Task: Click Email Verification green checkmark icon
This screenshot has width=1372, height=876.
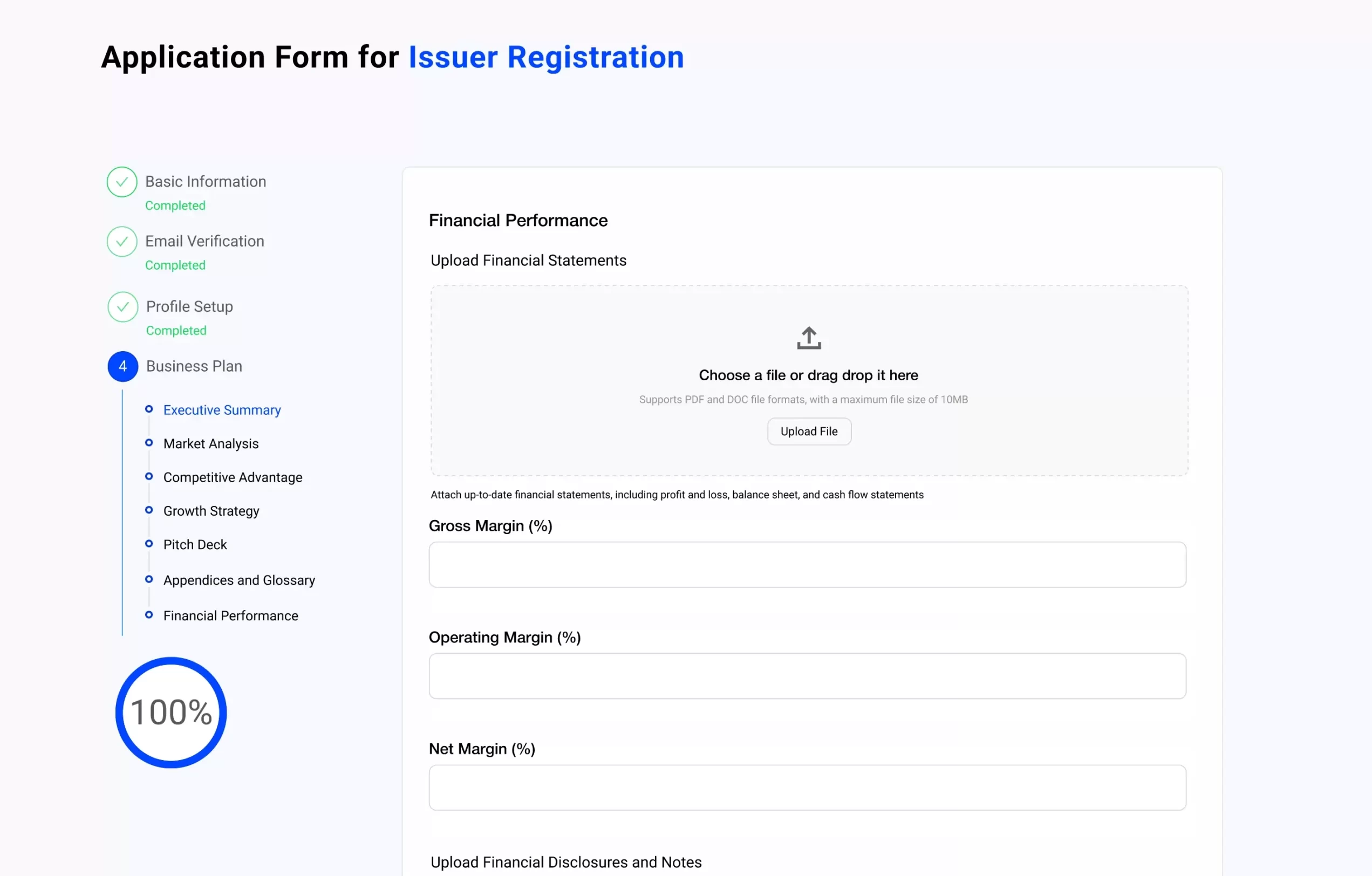Action: click(x=122, y=242)
